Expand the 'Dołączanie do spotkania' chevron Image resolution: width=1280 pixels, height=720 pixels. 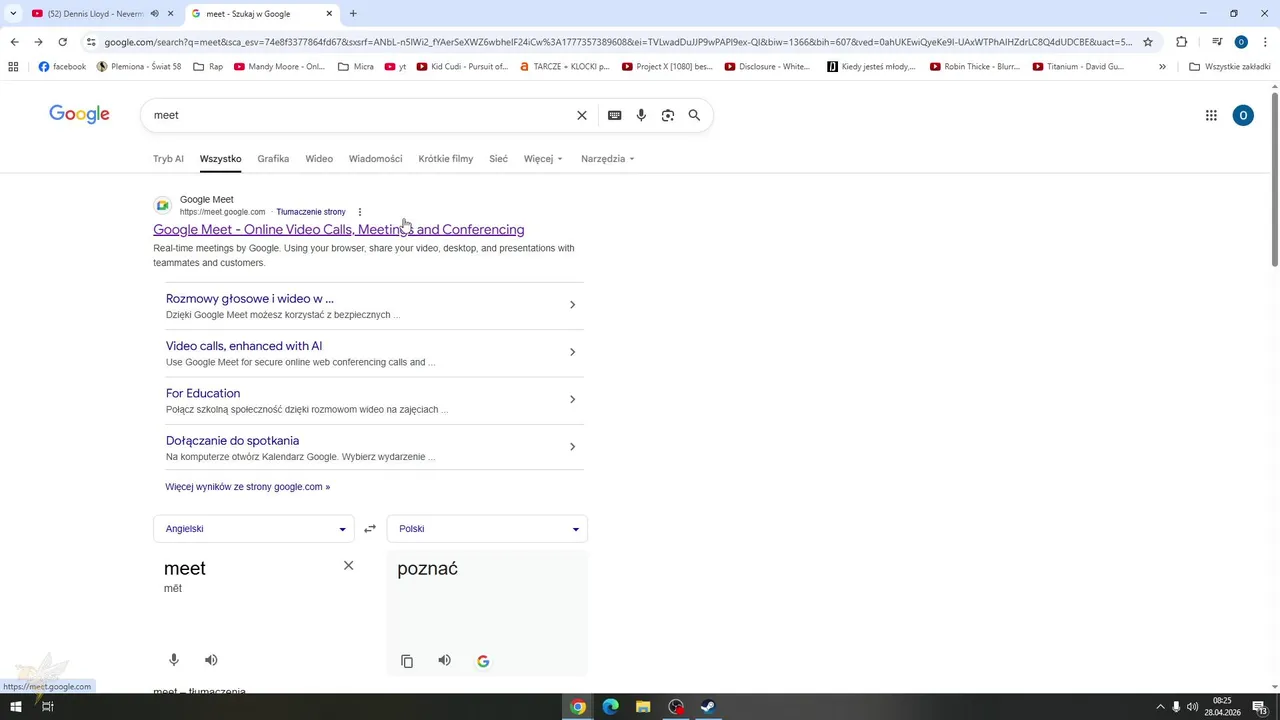coord(572,447)
